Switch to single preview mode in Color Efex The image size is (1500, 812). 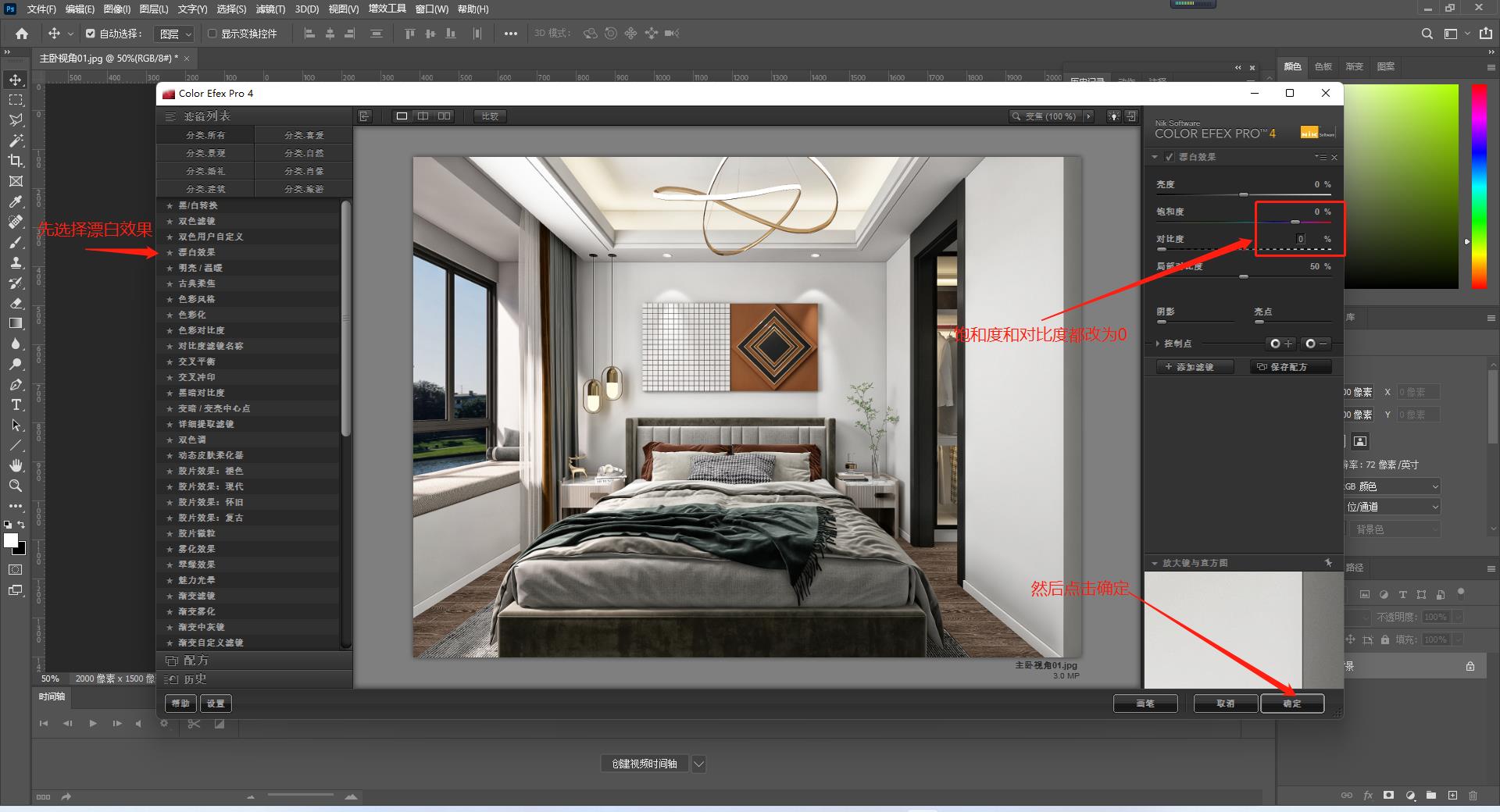click(x=402, y=116)
